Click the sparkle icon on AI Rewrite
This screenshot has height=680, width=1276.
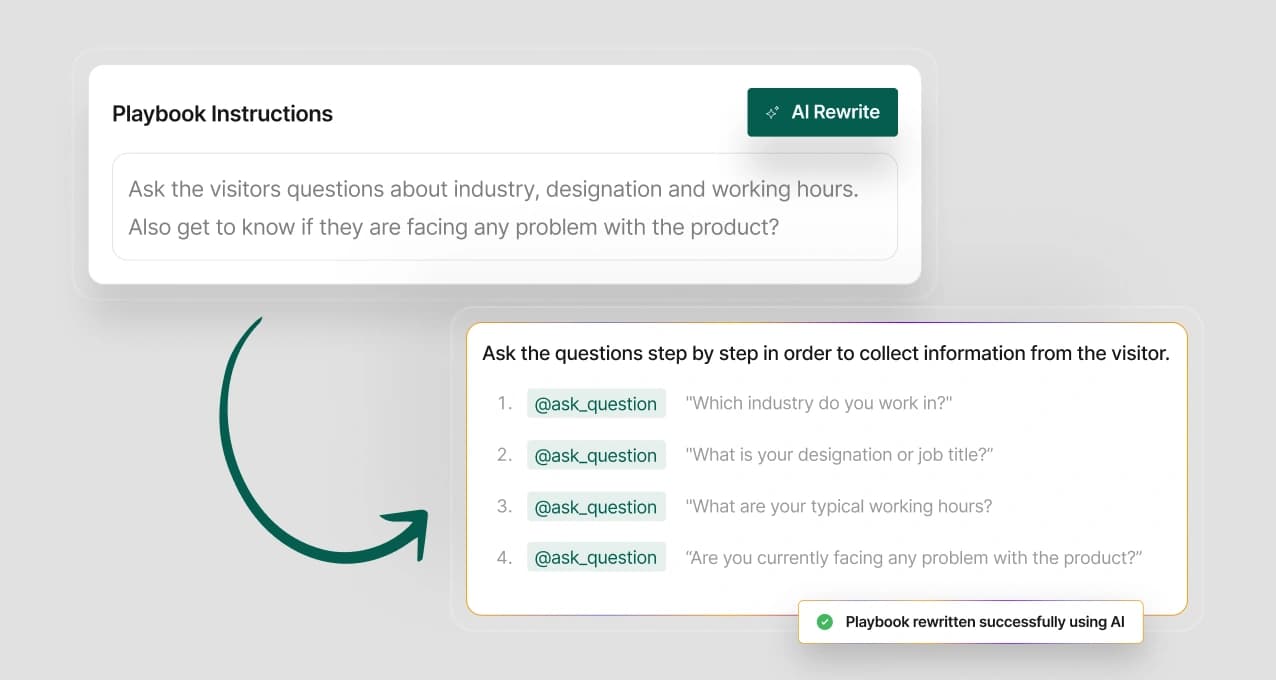coord(772,113)
